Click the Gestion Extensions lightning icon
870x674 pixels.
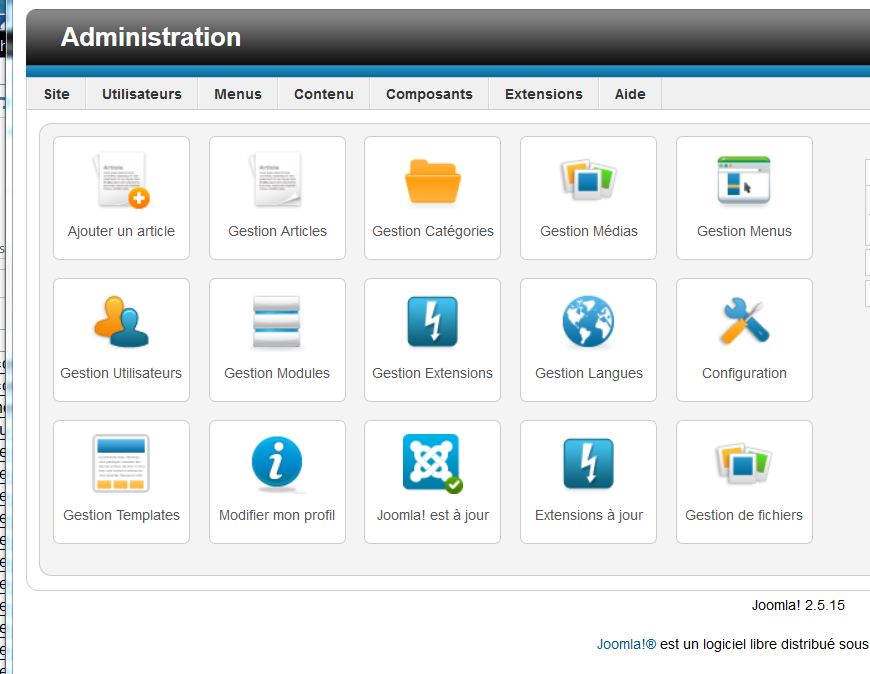pyautogui.click(x=432, y=323)
